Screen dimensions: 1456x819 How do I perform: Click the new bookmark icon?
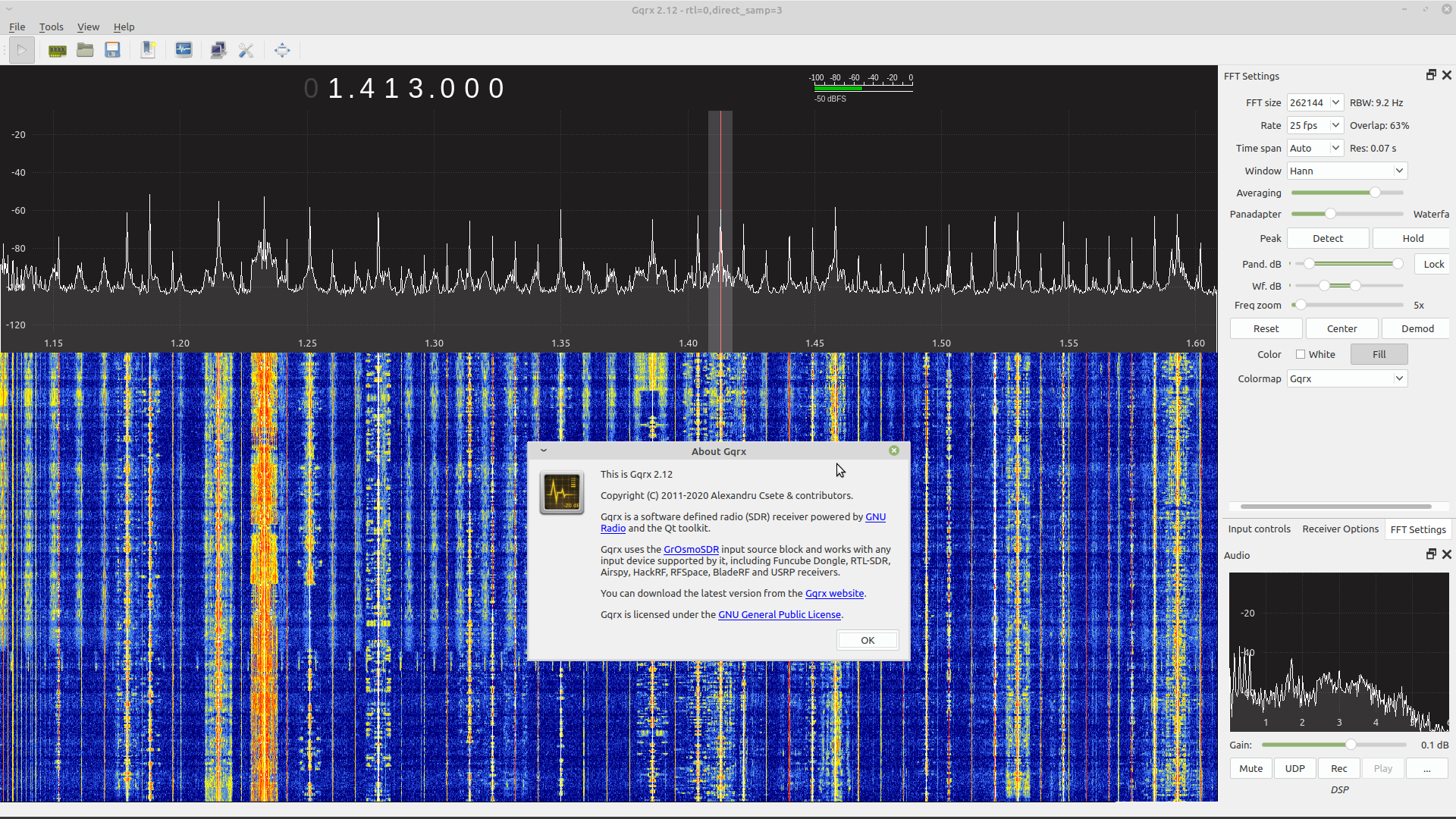[148, 51]
